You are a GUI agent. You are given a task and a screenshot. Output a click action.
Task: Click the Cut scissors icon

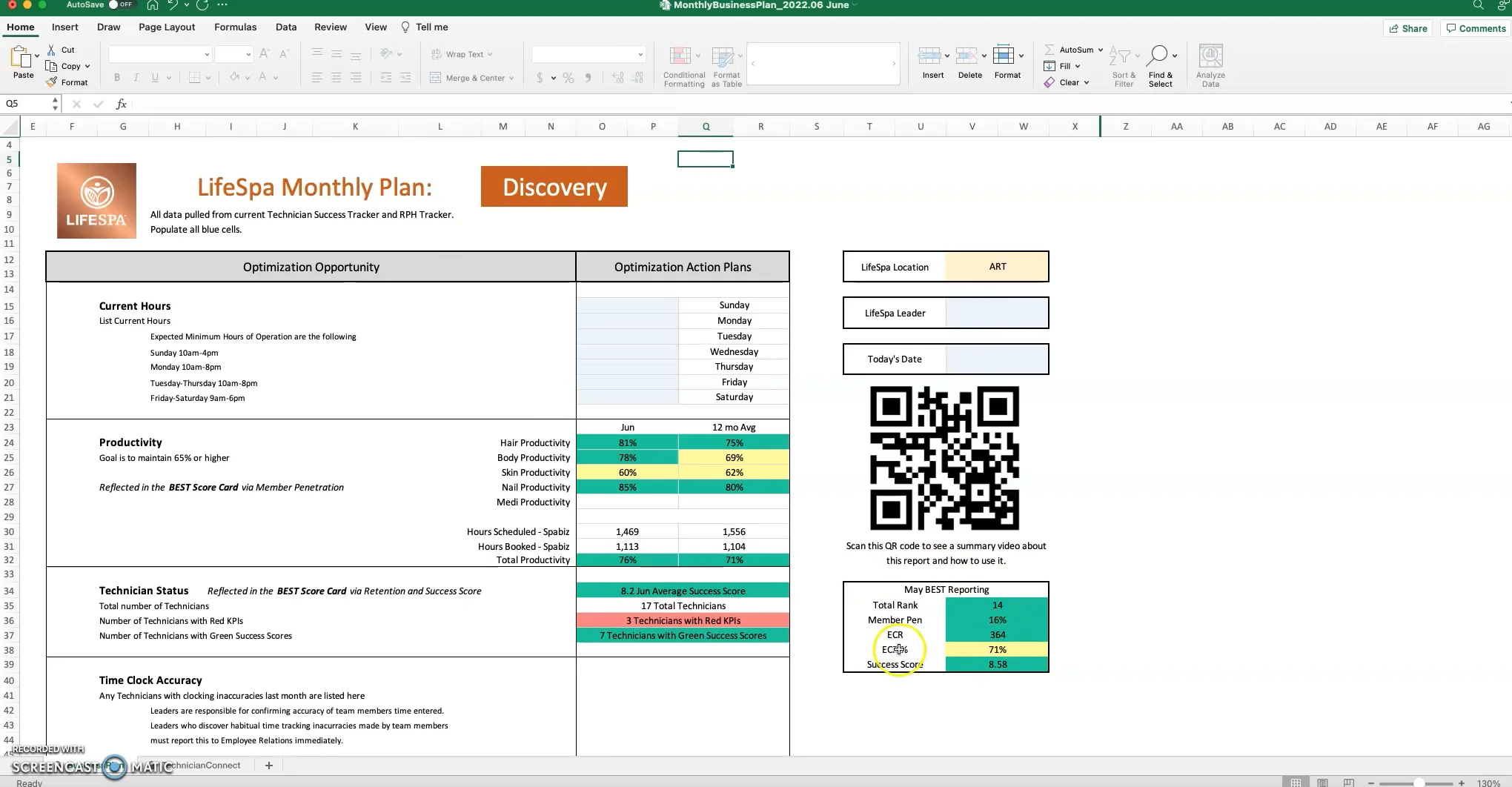point(51,50)
